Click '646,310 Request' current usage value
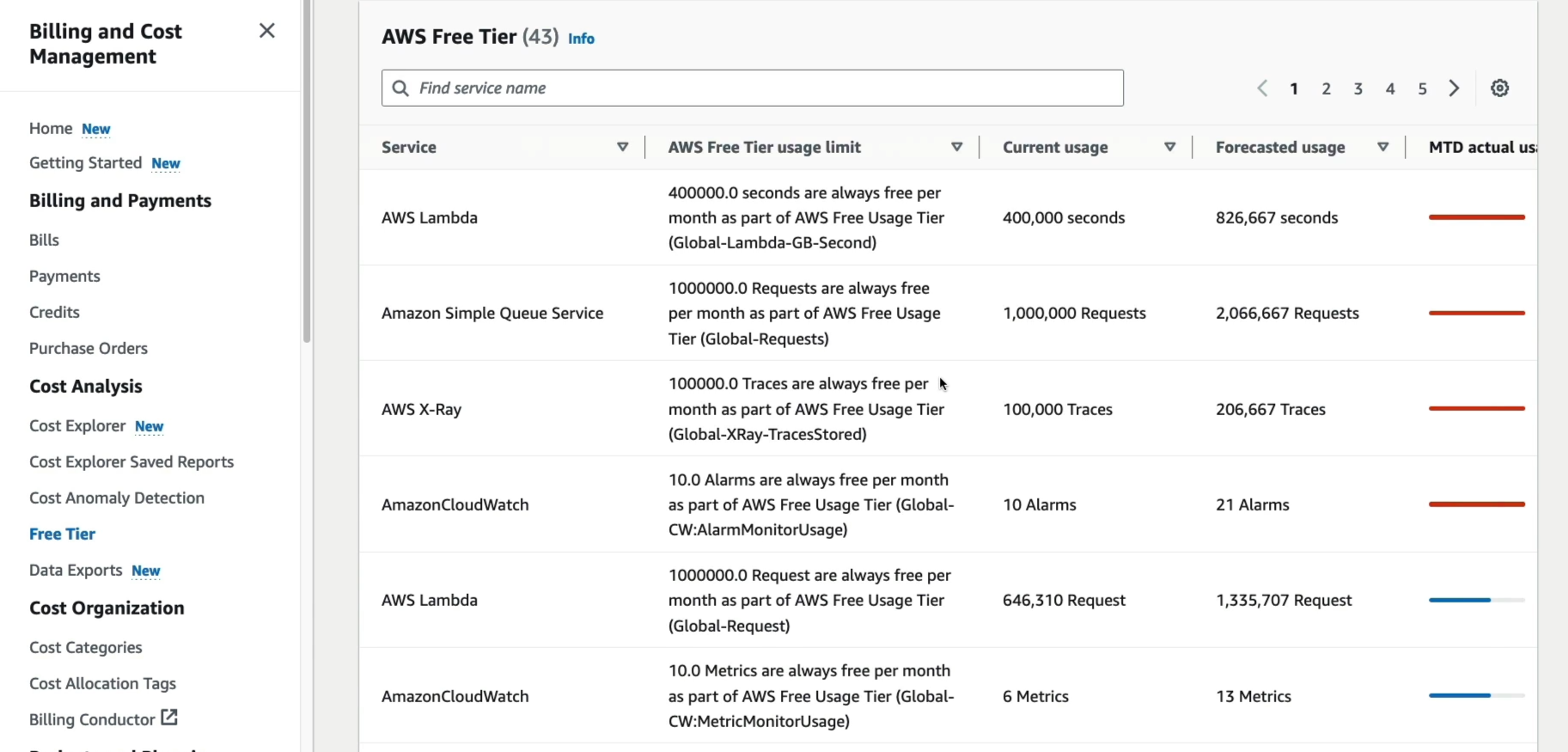 [x=1064, y=600]
